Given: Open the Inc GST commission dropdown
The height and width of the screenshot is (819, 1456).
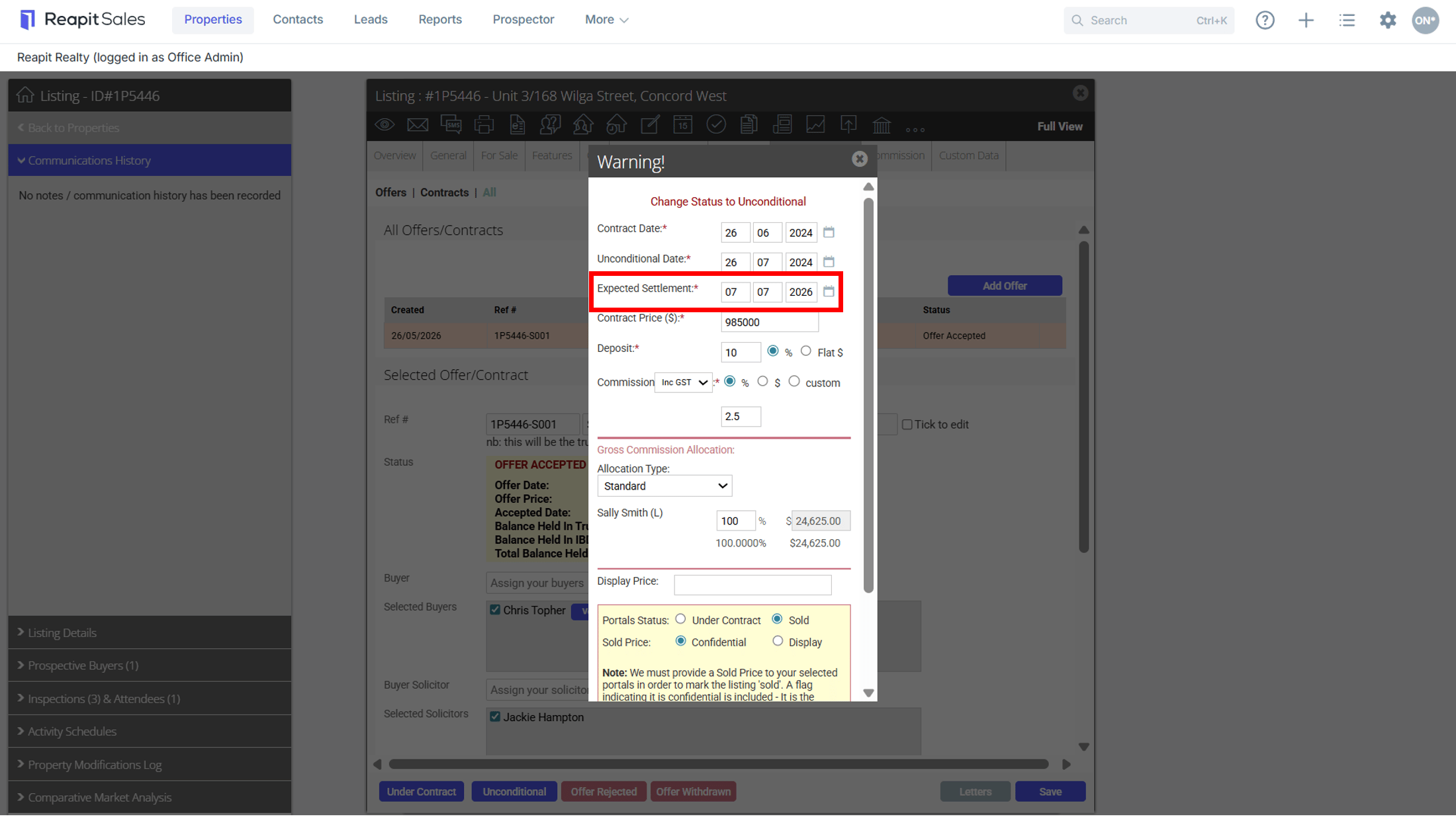Looking at the screenshot, I should click(x=684, y=382).
